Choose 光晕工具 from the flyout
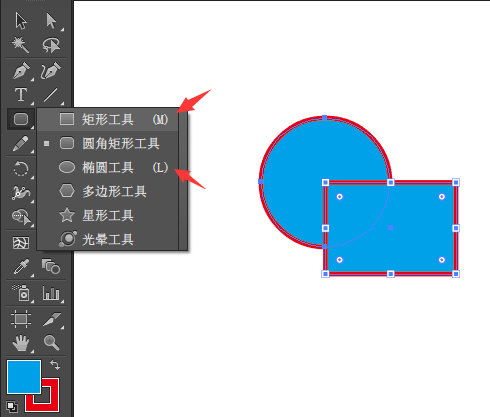This screenshot has height=417, width=490. pyautogui.click(x=108, y=239)
